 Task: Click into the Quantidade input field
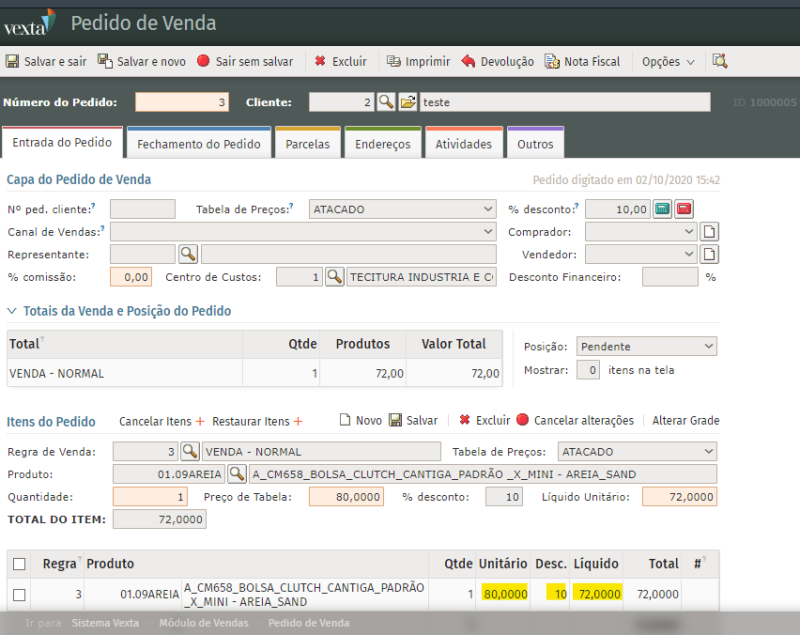point(150,497)
